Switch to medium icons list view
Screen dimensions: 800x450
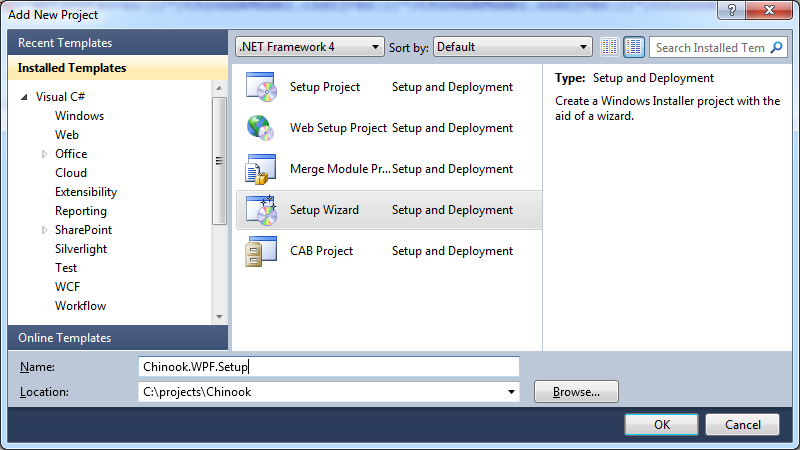click(634, 47)
